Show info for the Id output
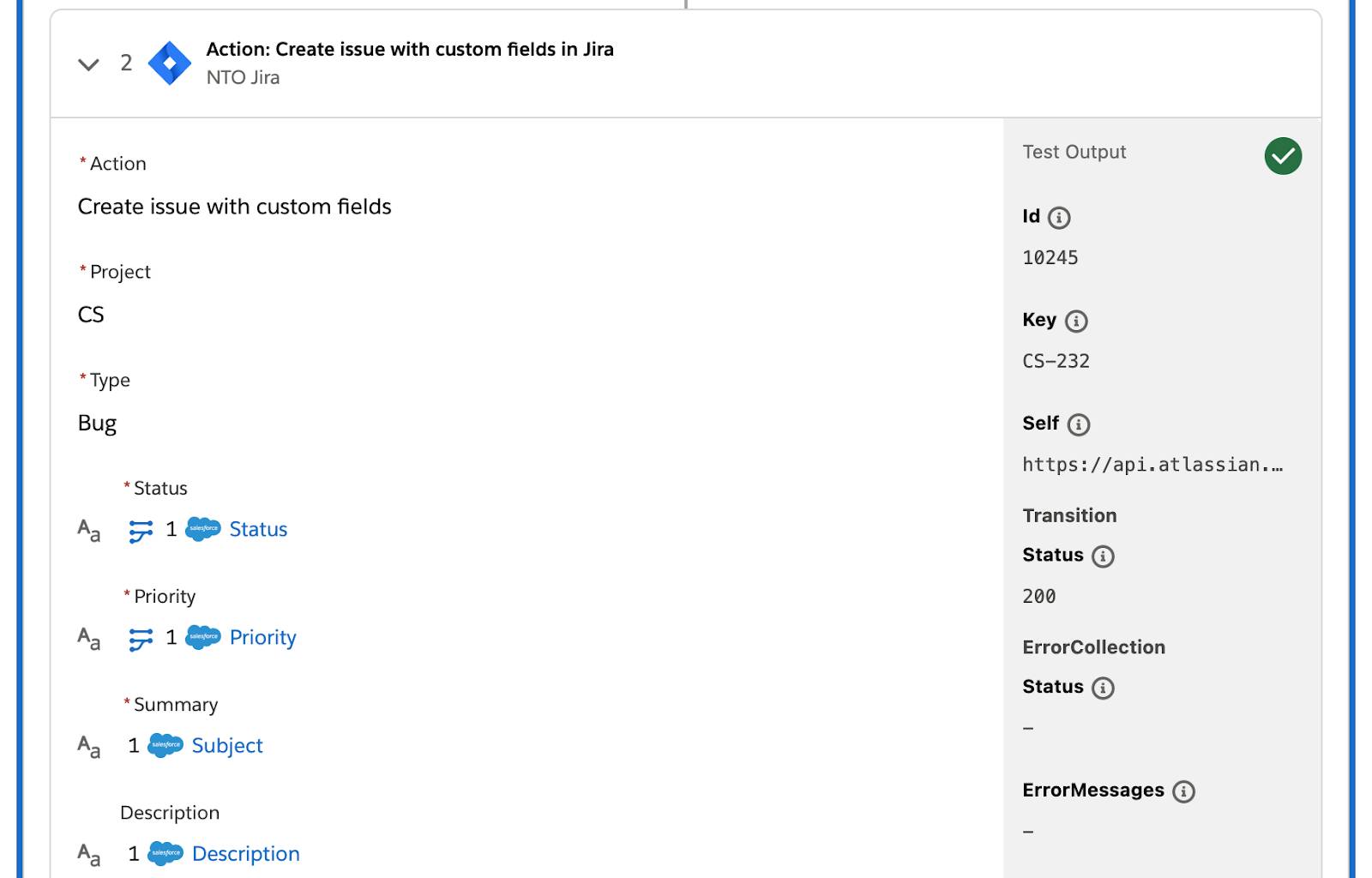Image resolution: width=1372 pixels, height=878 pixels. click(1060, 218)
